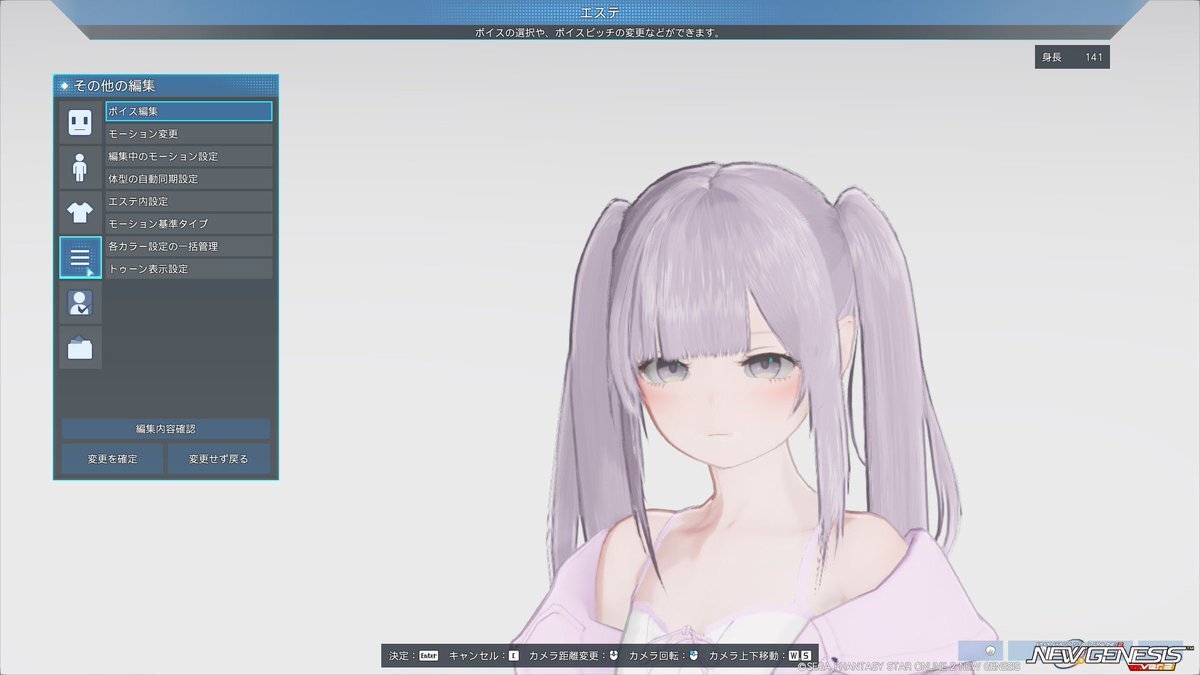1200x675 pixels.
Task: Click the 身長 141 height readout
Action: (1072, 57)
